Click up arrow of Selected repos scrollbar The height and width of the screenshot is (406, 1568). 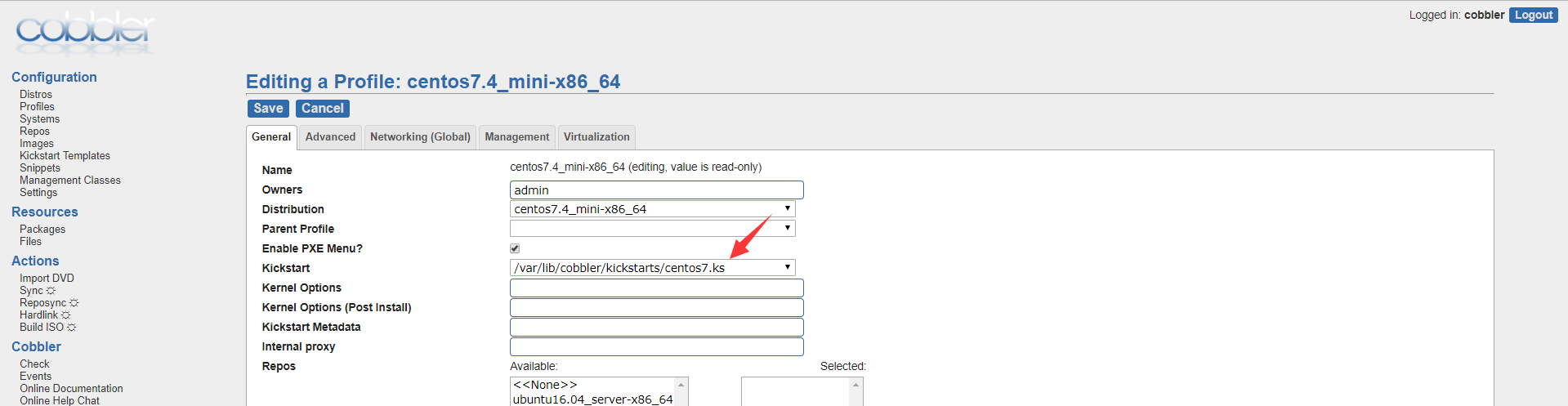(x=855, y=385)
